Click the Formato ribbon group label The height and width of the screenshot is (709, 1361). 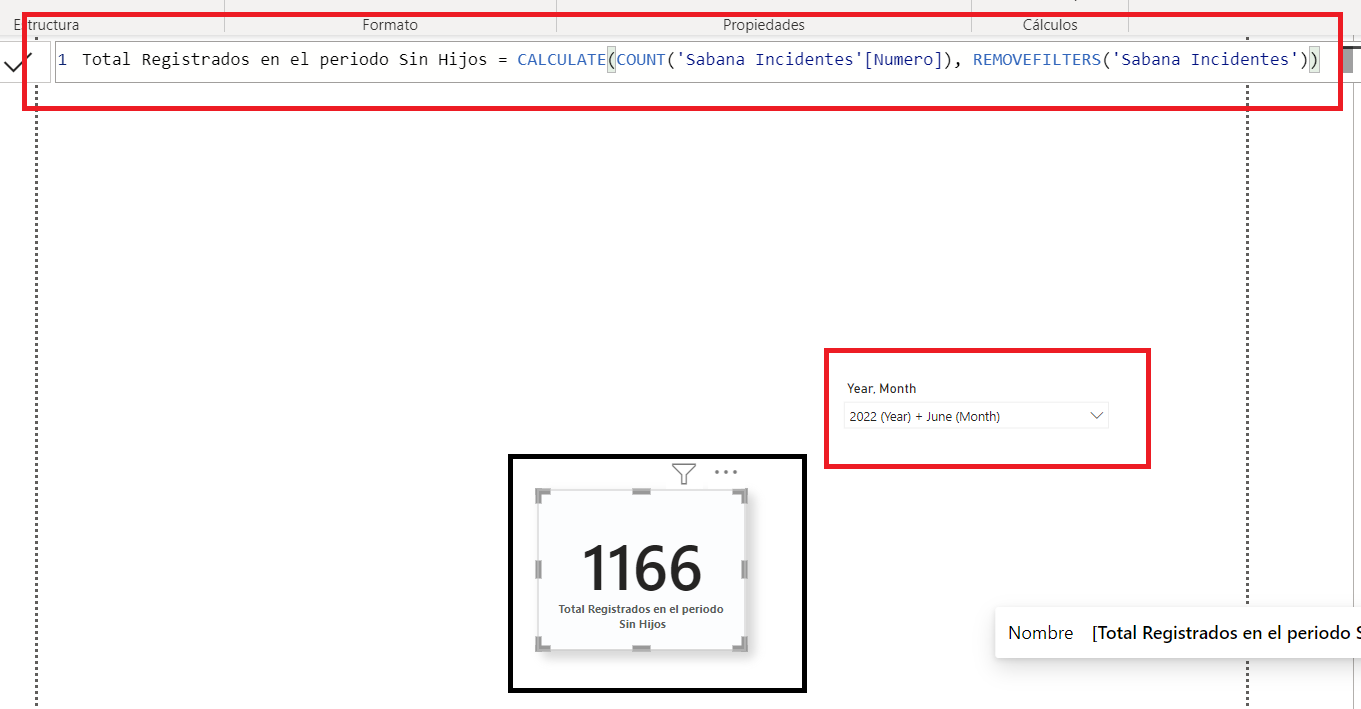pos(390,25)
